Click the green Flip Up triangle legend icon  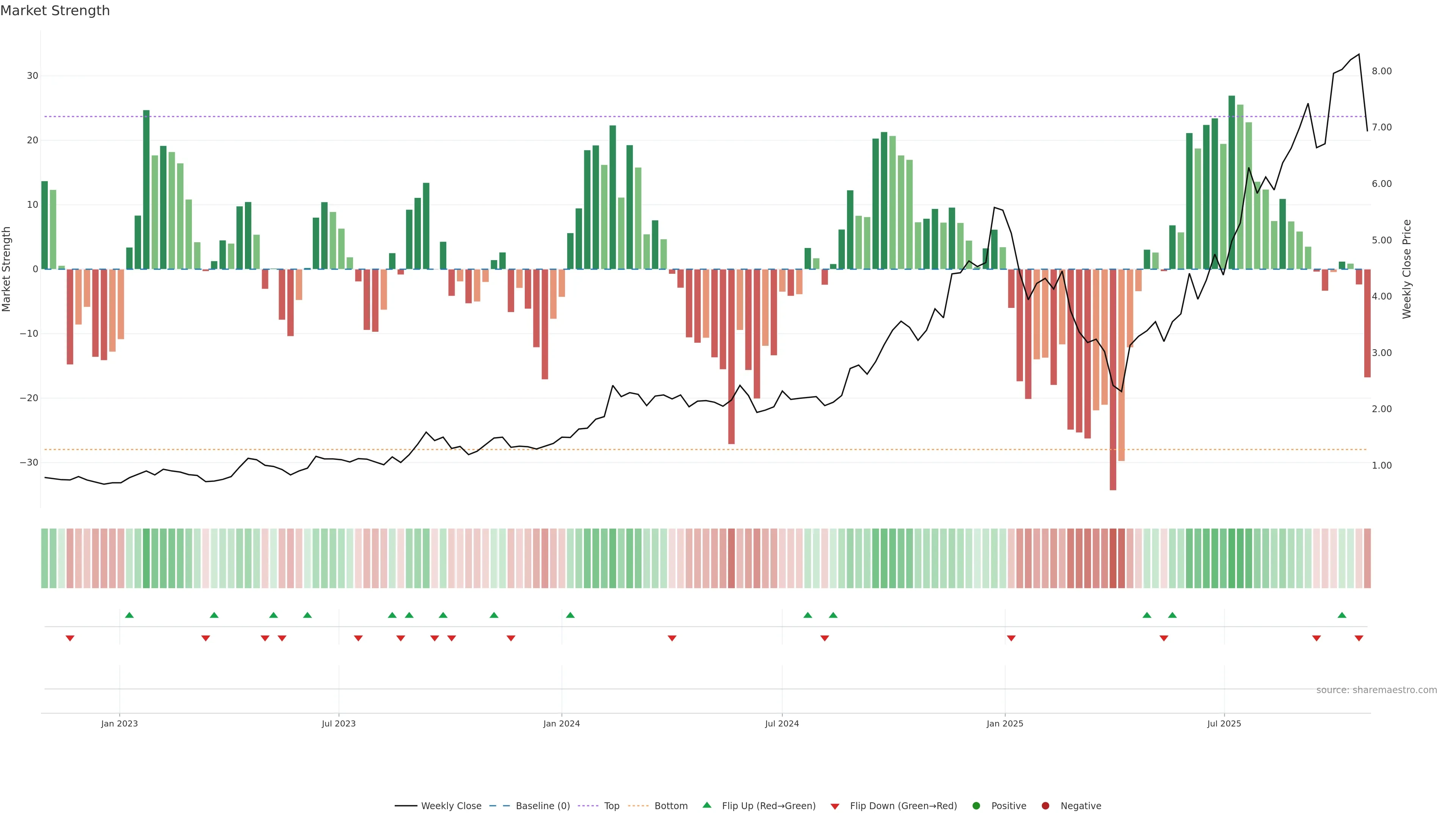[706, 805]
